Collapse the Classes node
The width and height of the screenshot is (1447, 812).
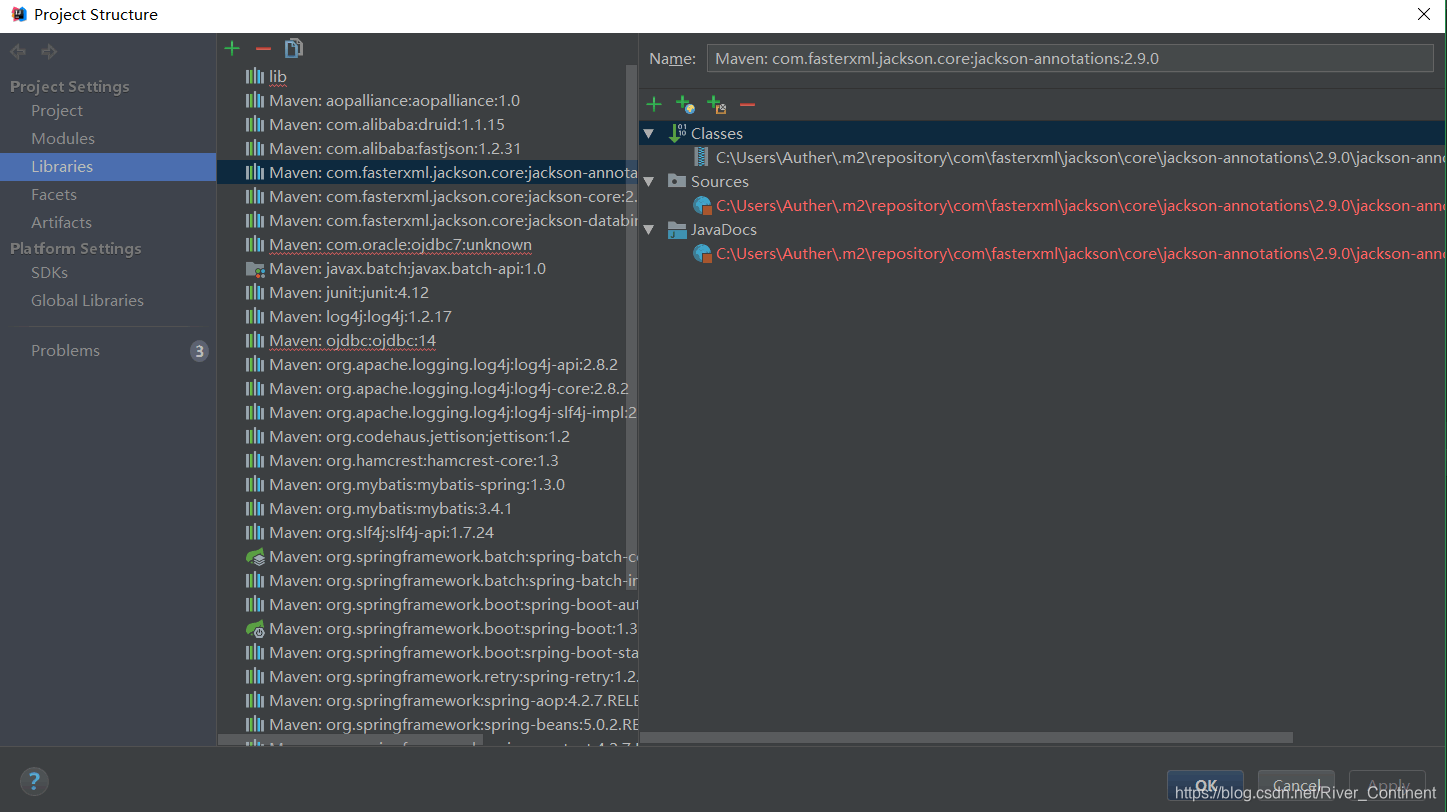(x=649, y=133)
